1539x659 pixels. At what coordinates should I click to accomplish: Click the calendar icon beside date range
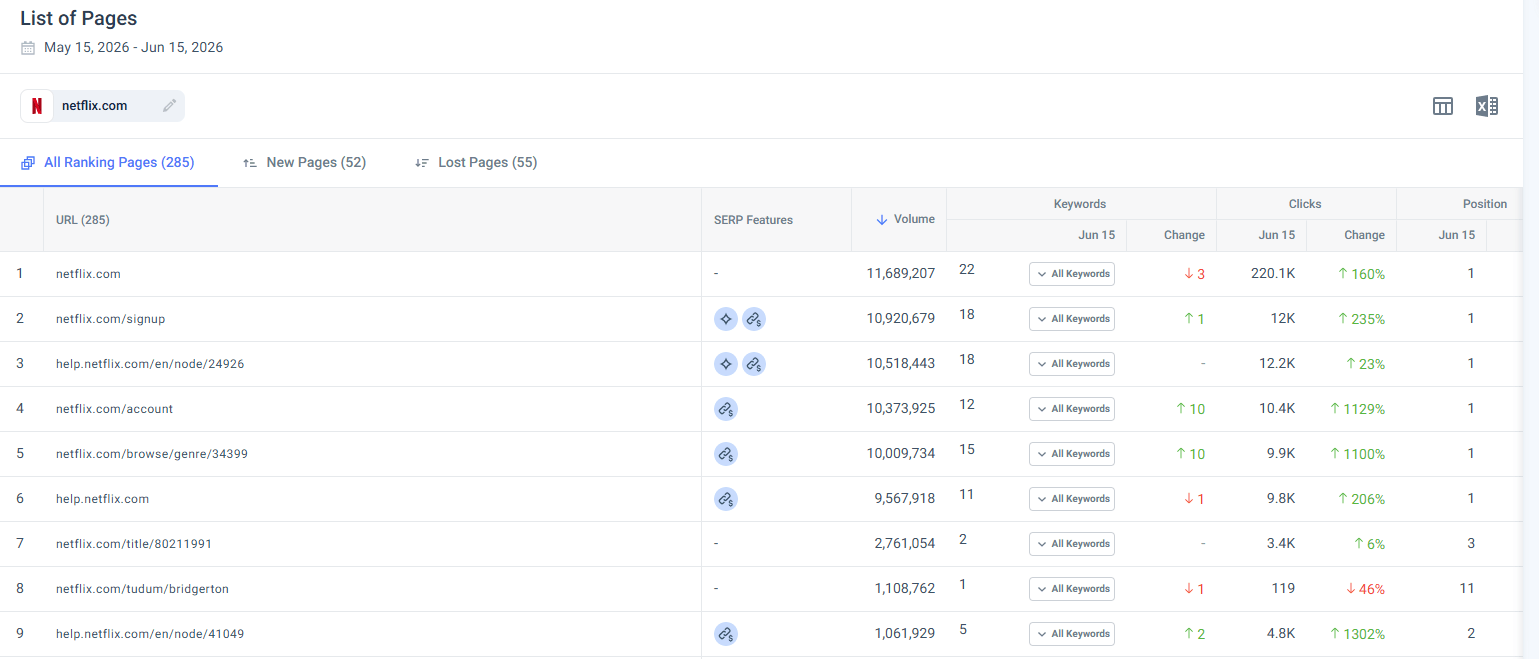(x=28, y=48)
